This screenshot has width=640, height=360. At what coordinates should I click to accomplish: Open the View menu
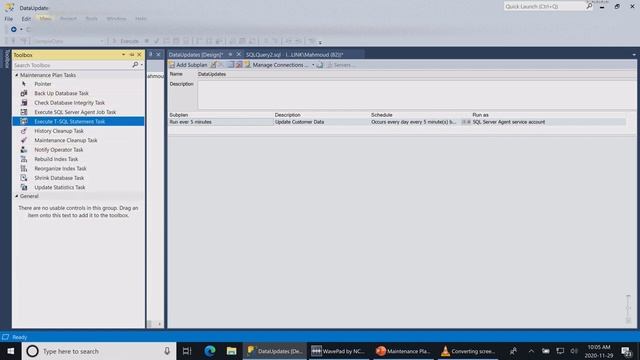(x=45, y=19)
